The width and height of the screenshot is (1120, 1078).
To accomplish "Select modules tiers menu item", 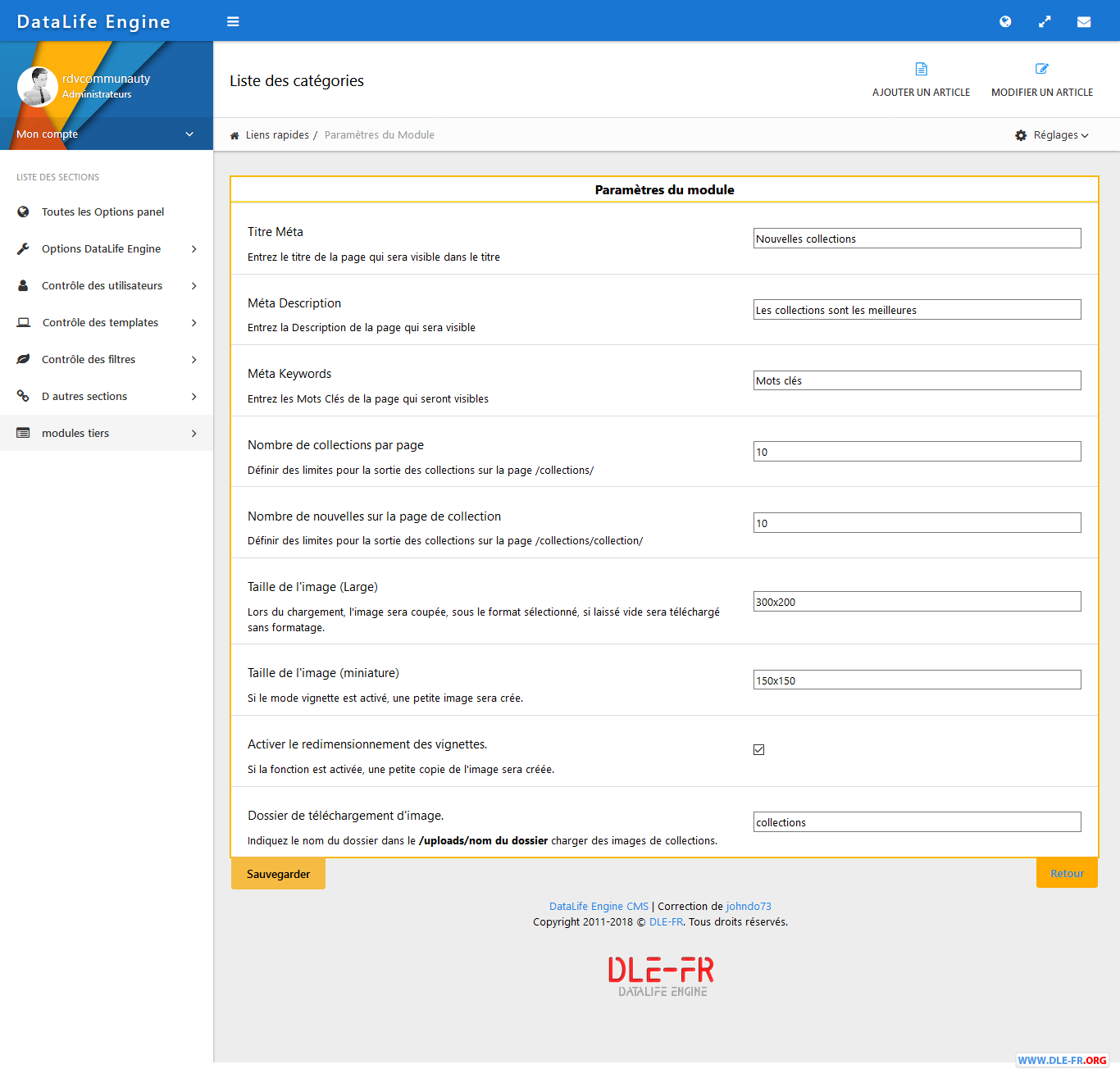I will [x=107, y=433].
